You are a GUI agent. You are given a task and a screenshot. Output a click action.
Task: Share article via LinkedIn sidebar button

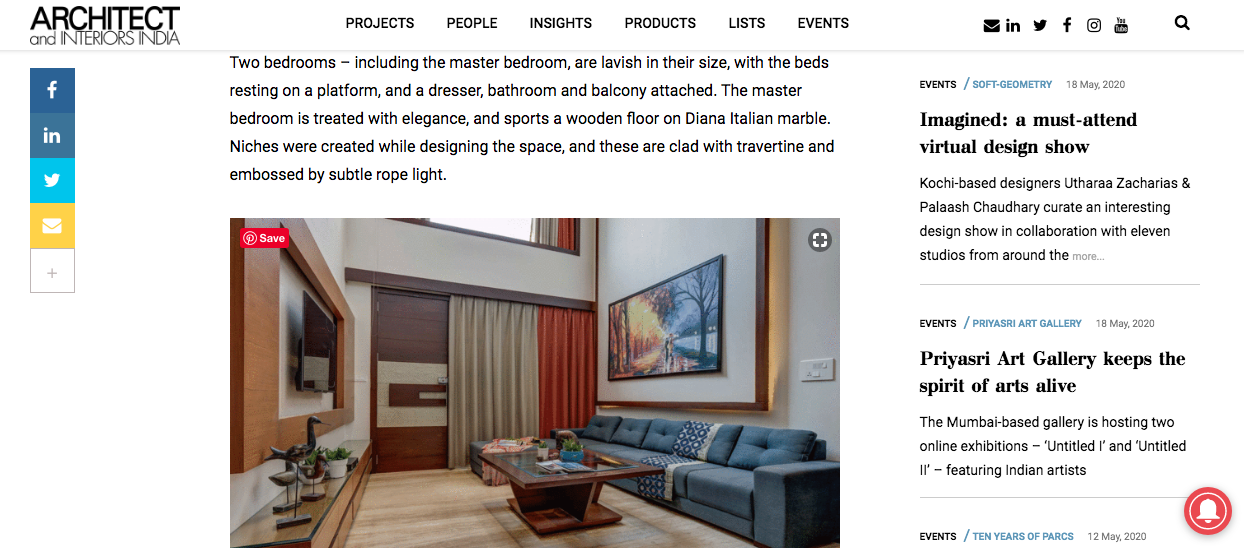tap(52, 135)
